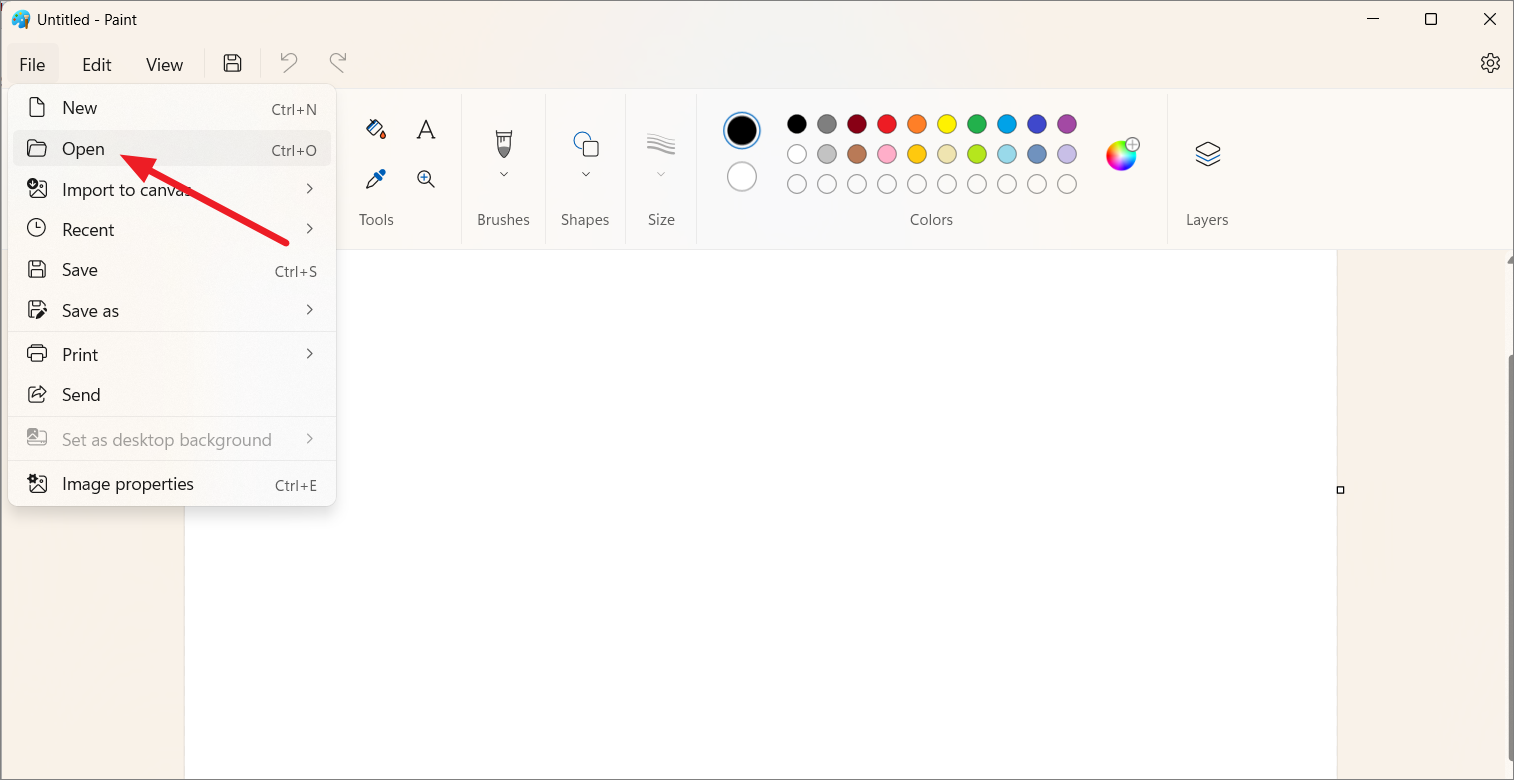Open the View menu
Viewport: 1514px width, 780px height.
click(x=164, y=64)
